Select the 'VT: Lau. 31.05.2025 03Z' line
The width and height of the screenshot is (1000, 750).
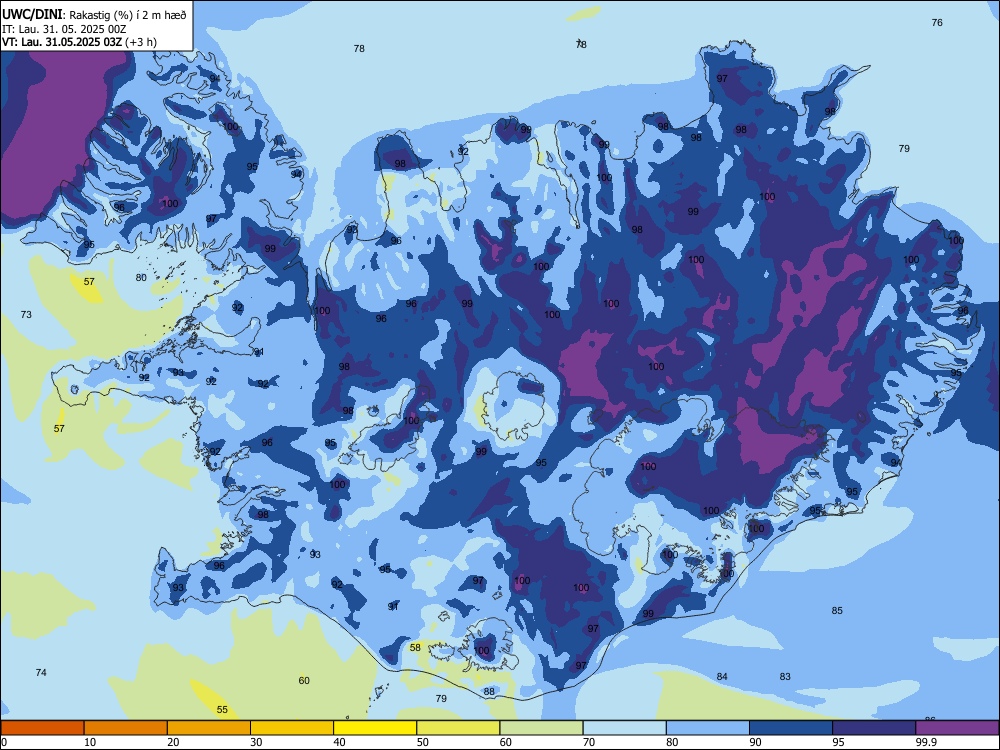pyautogui.click(x=62, y=42)
